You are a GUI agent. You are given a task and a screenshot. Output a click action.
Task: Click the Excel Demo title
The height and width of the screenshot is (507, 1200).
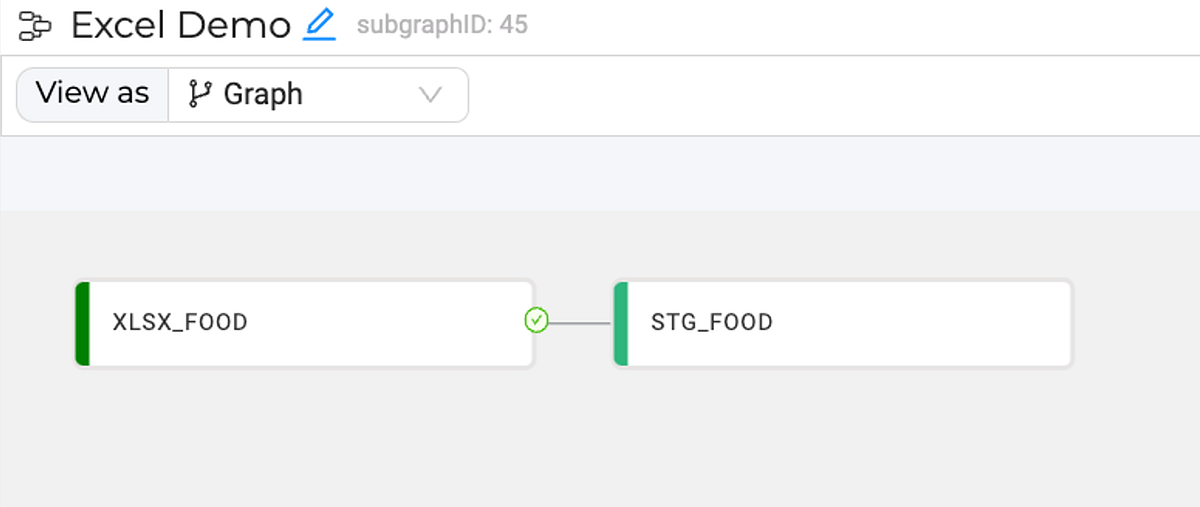click(181, 26)
